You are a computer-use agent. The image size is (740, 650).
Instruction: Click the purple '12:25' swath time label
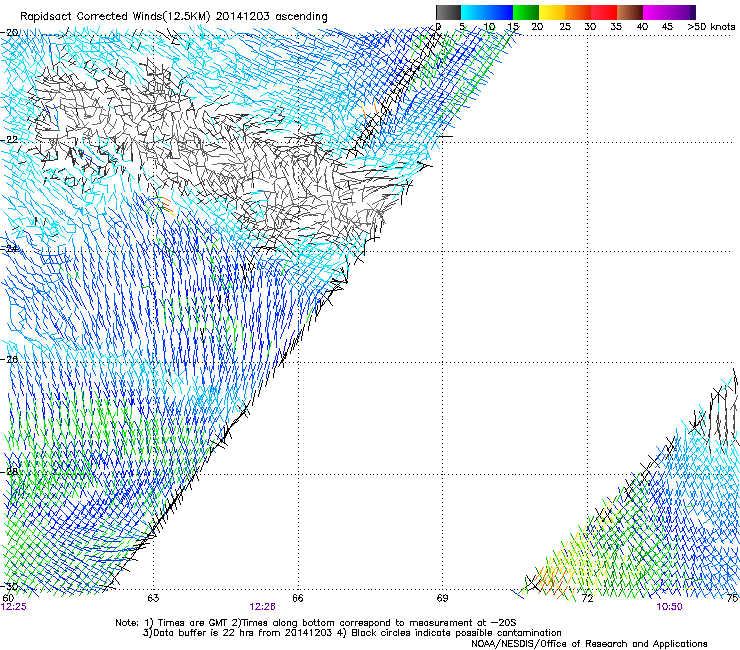14,607
